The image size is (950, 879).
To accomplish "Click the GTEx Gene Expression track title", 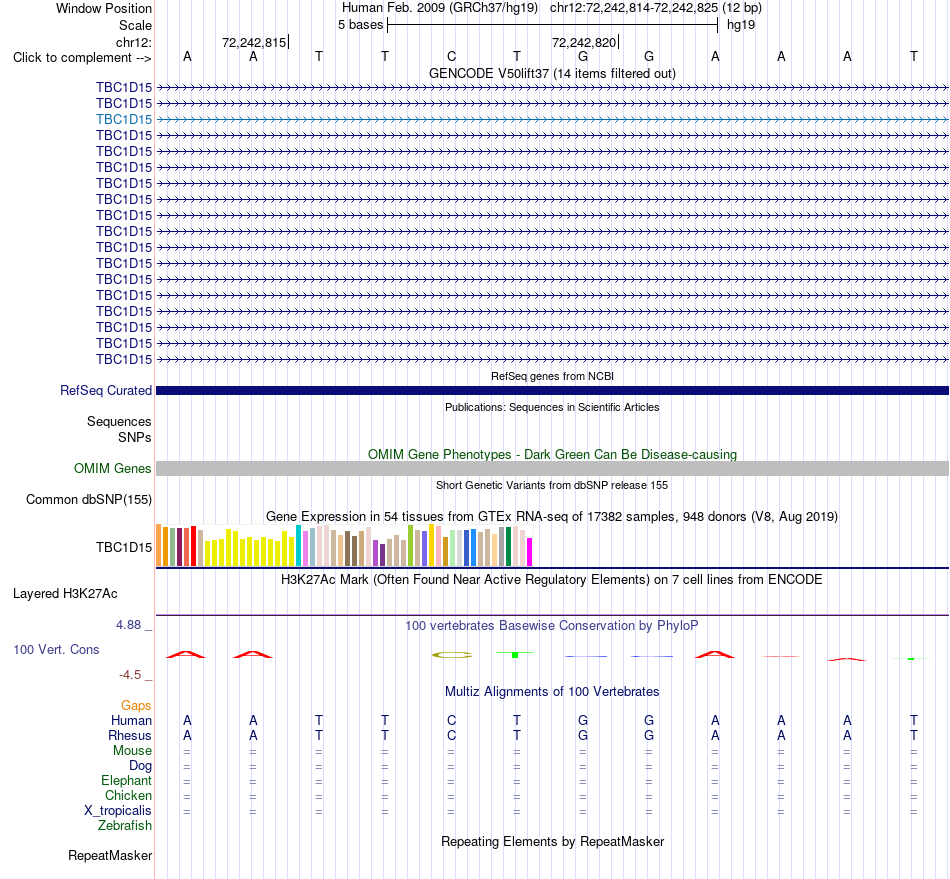I will tap(552, 517).
